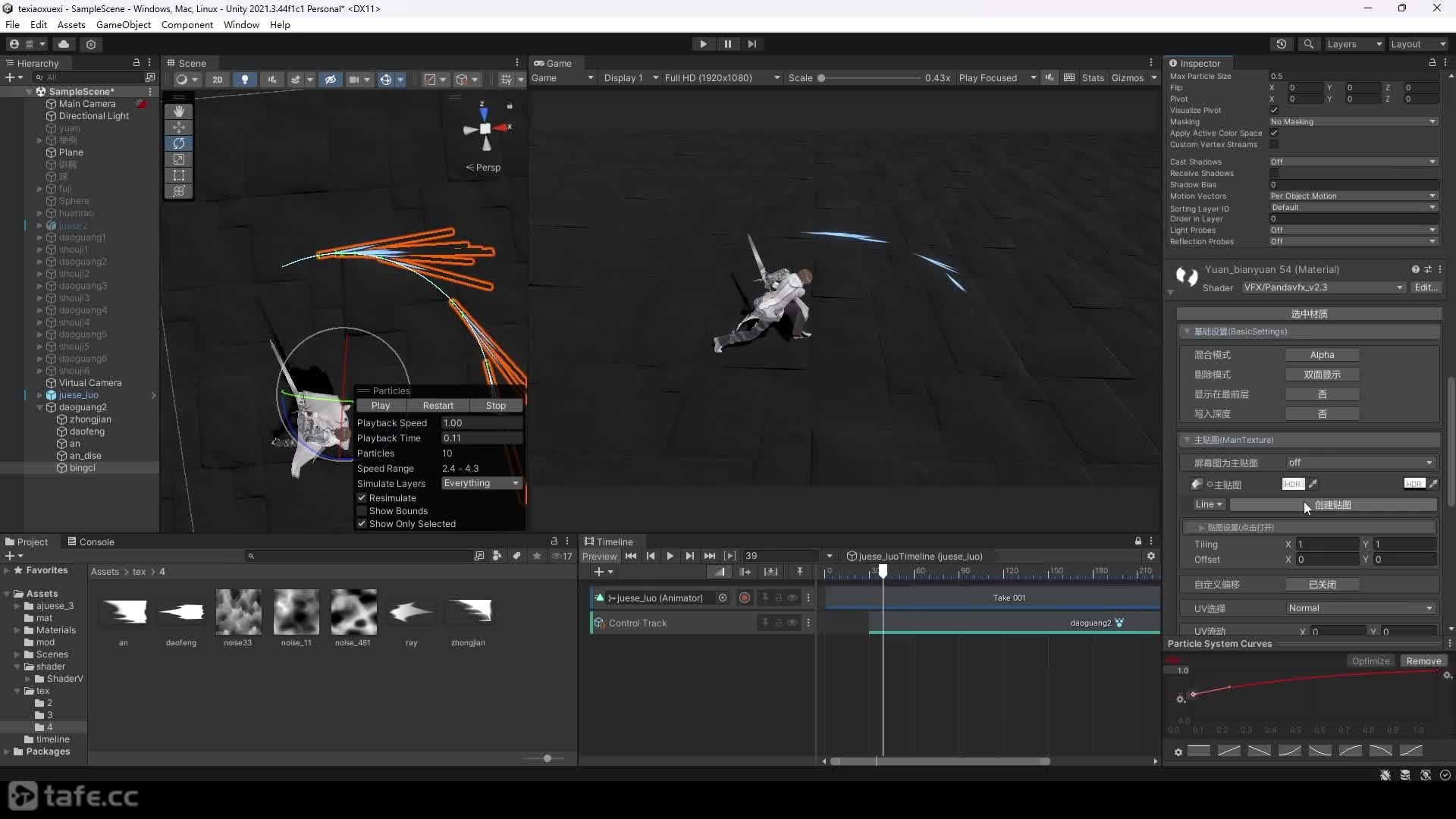Open the Shader dropdown VFX/Pandavfx_v2.3

pos(1324,287)
